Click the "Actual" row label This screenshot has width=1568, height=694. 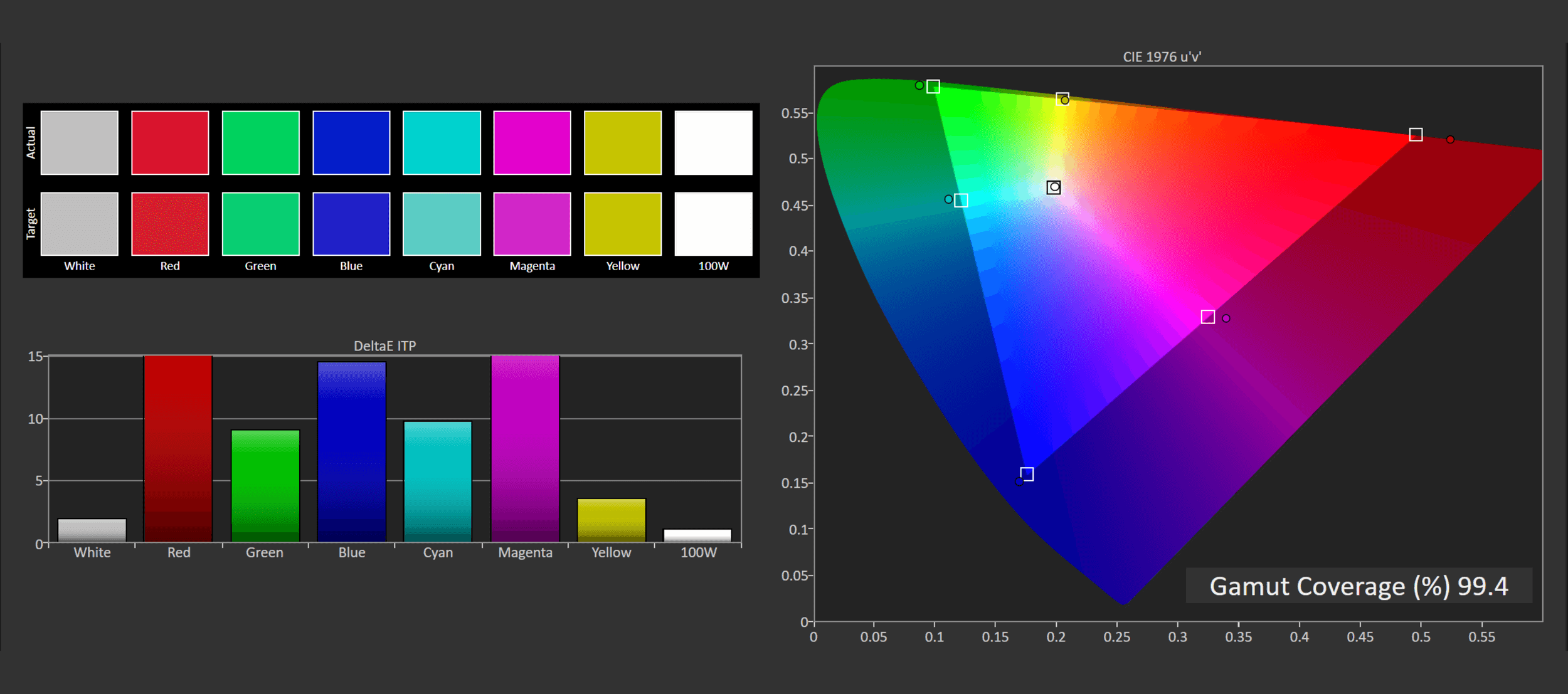tap(31, 143)
